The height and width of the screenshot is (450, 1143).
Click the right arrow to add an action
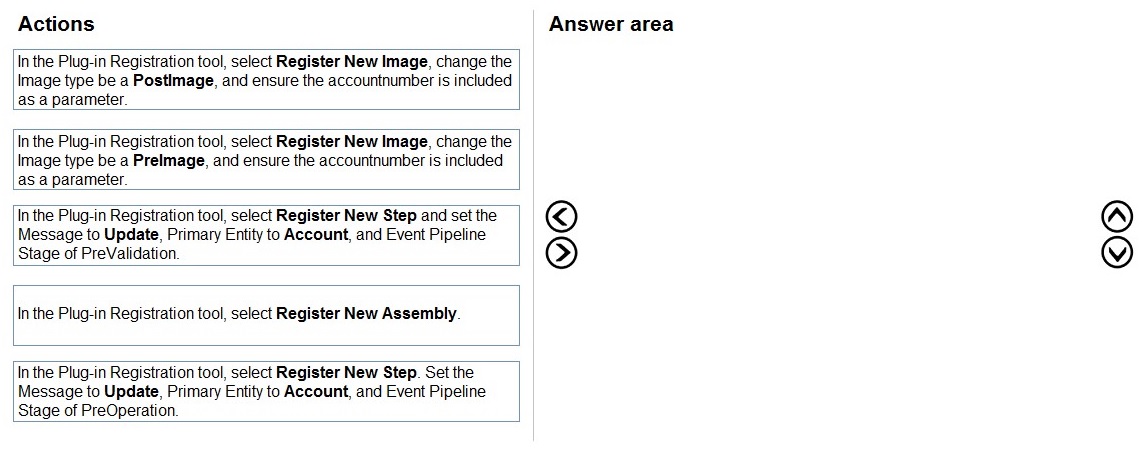tap(562, 253)
